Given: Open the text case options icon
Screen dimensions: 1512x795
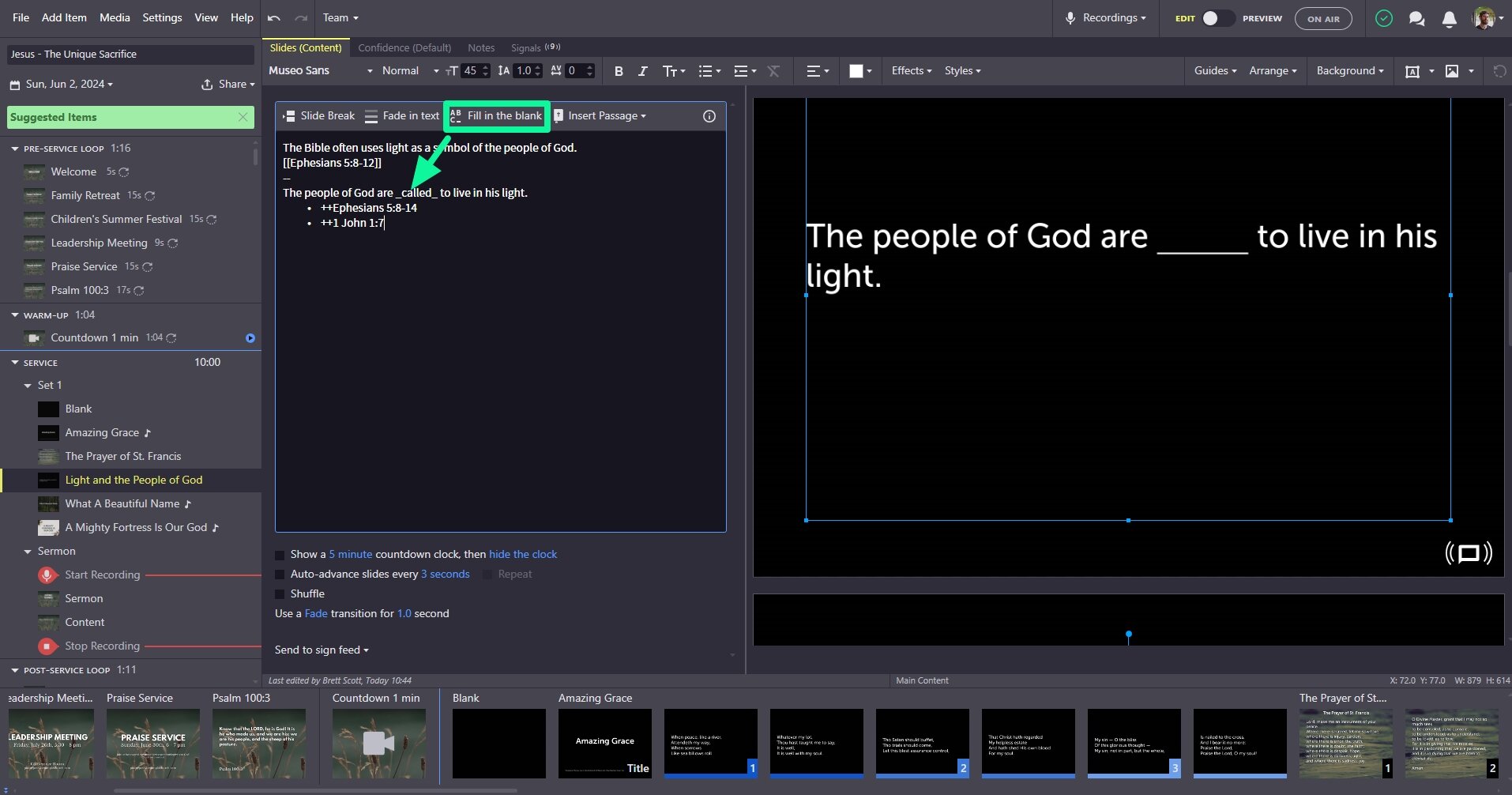Looking at the screenshot, I should click(673, 71).
